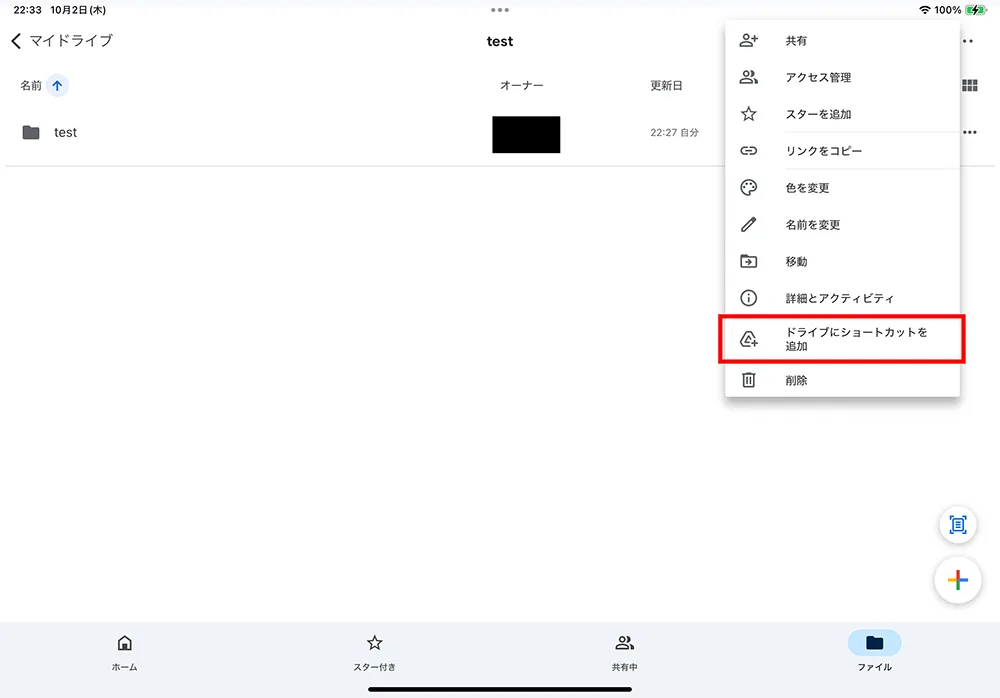Open the スター付き tab

click(374, 652)
